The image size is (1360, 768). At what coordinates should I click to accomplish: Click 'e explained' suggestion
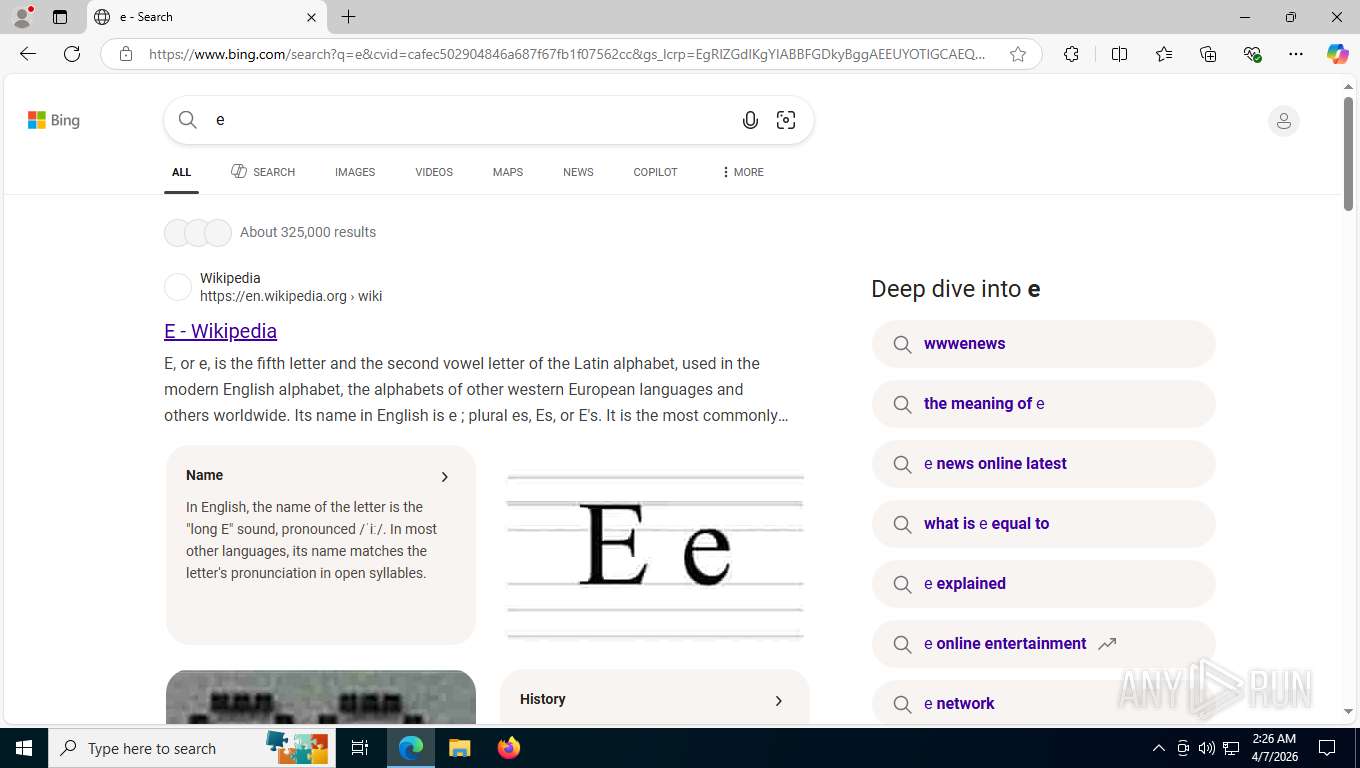click(1043, 584)
